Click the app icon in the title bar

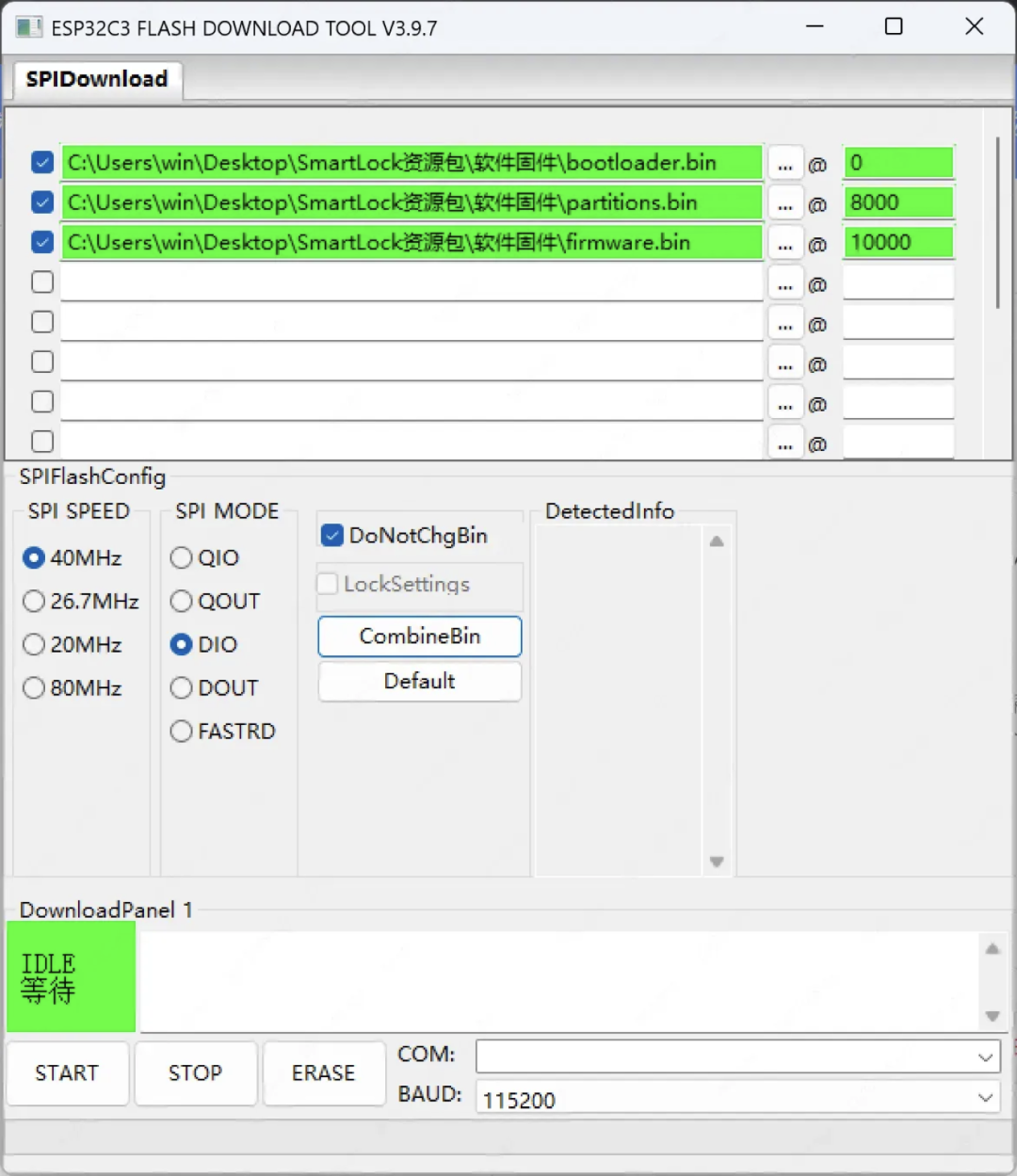29,27
